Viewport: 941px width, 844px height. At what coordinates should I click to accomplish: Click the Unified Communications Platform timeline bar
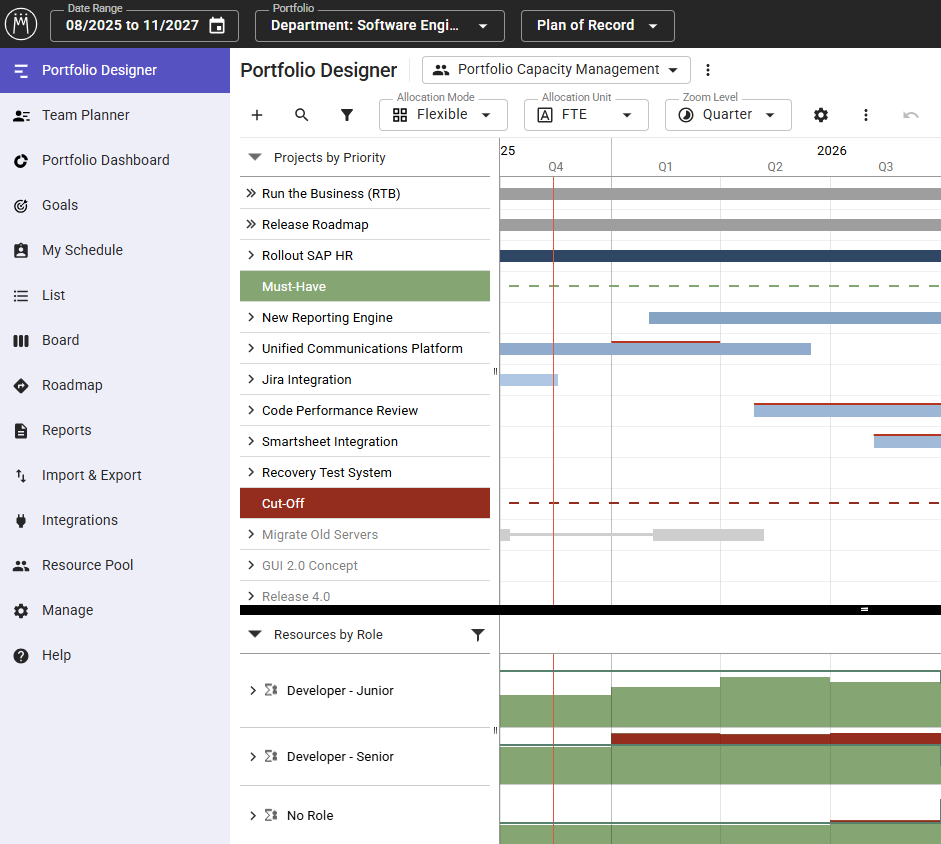[655, 350]
